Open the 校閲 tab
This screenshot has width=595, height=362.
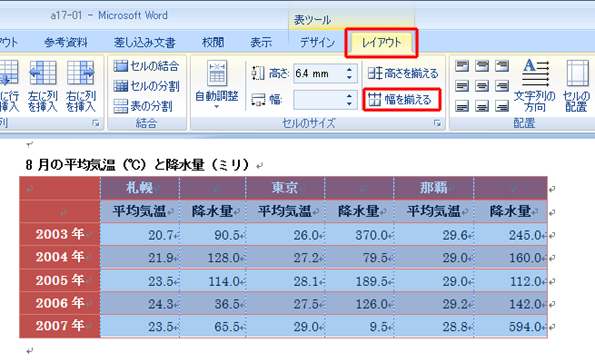213,42
